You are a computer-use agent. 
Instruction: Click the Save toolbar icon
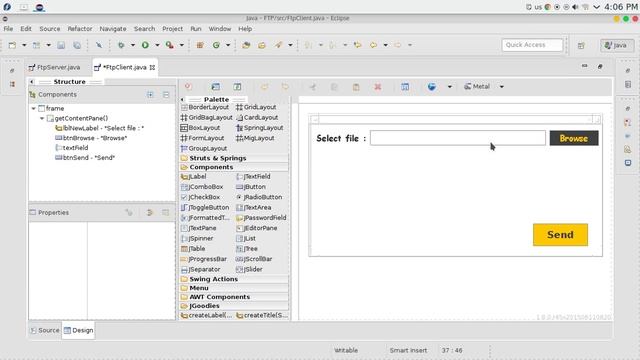pyautogui.click(x=61, y=45)
